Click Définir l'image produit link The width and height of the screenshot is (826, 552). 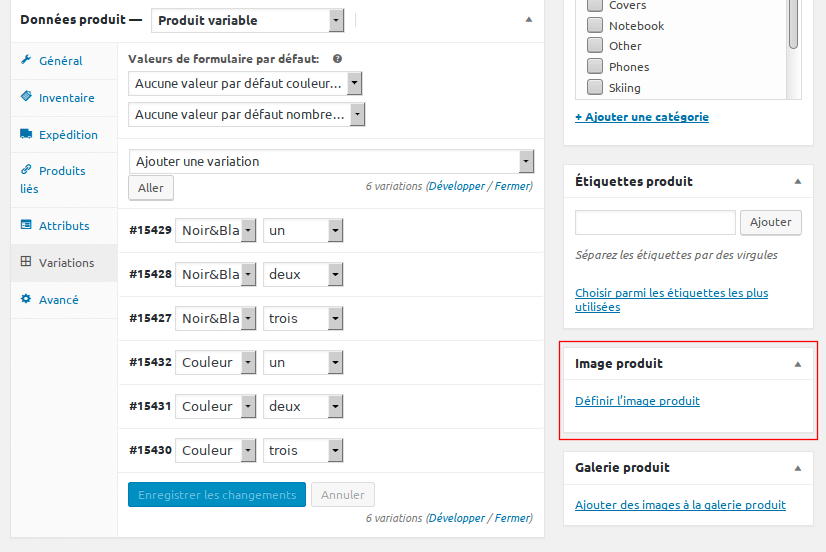point(637,401)
